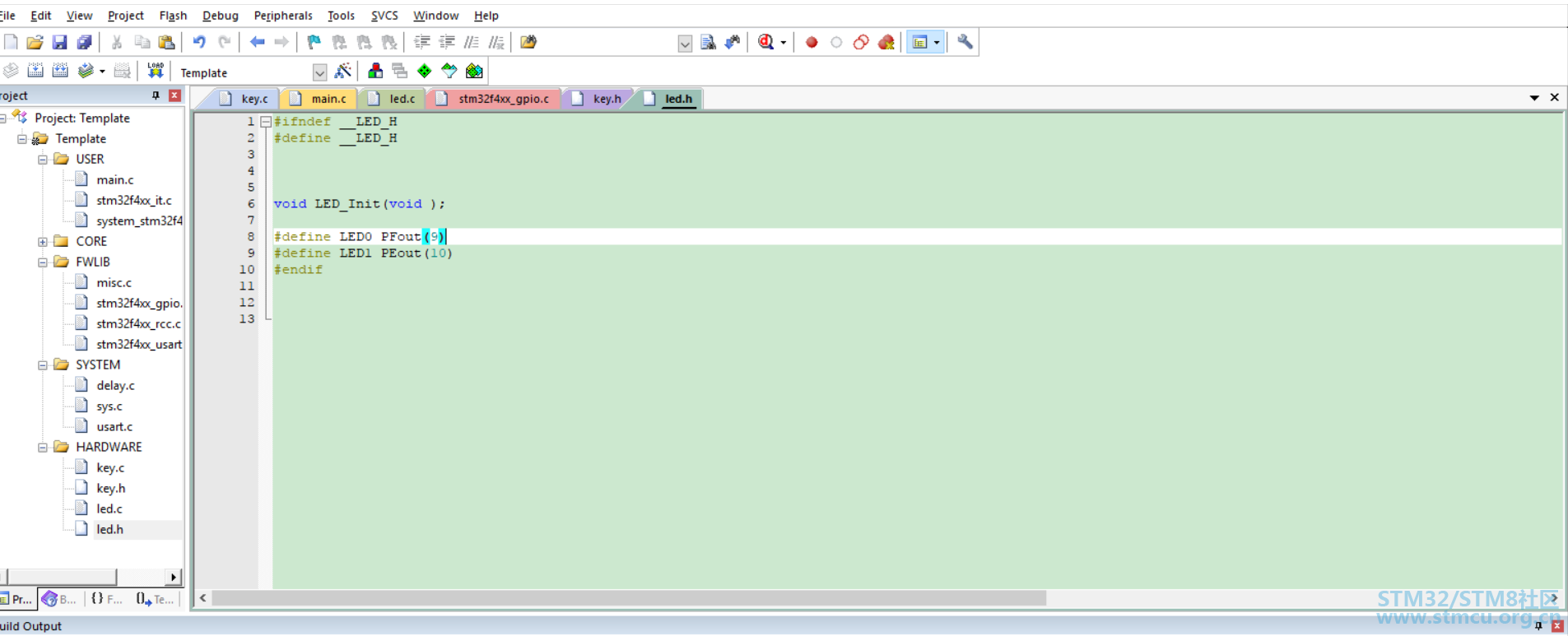The image size is (1568, 636).
Task: Toggle bookmark on the current line
Action: point(314,42)
